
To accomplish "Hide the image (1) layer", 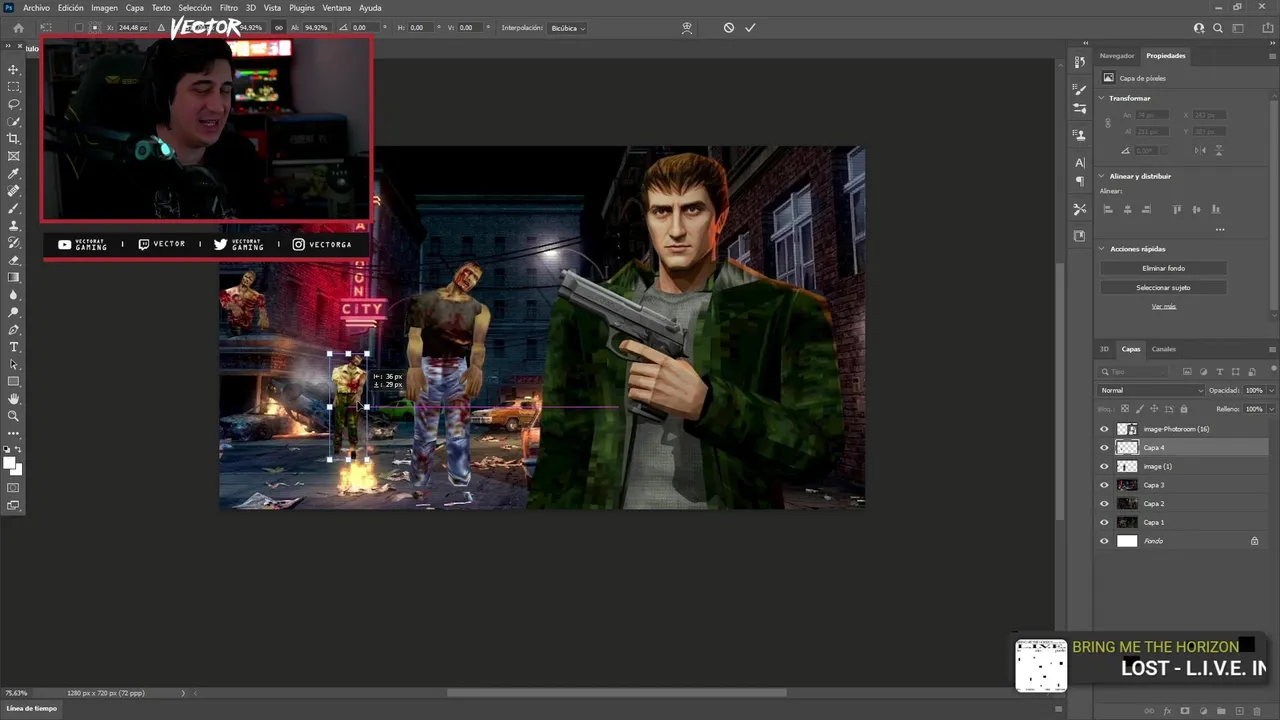I will coord(1104,466).
